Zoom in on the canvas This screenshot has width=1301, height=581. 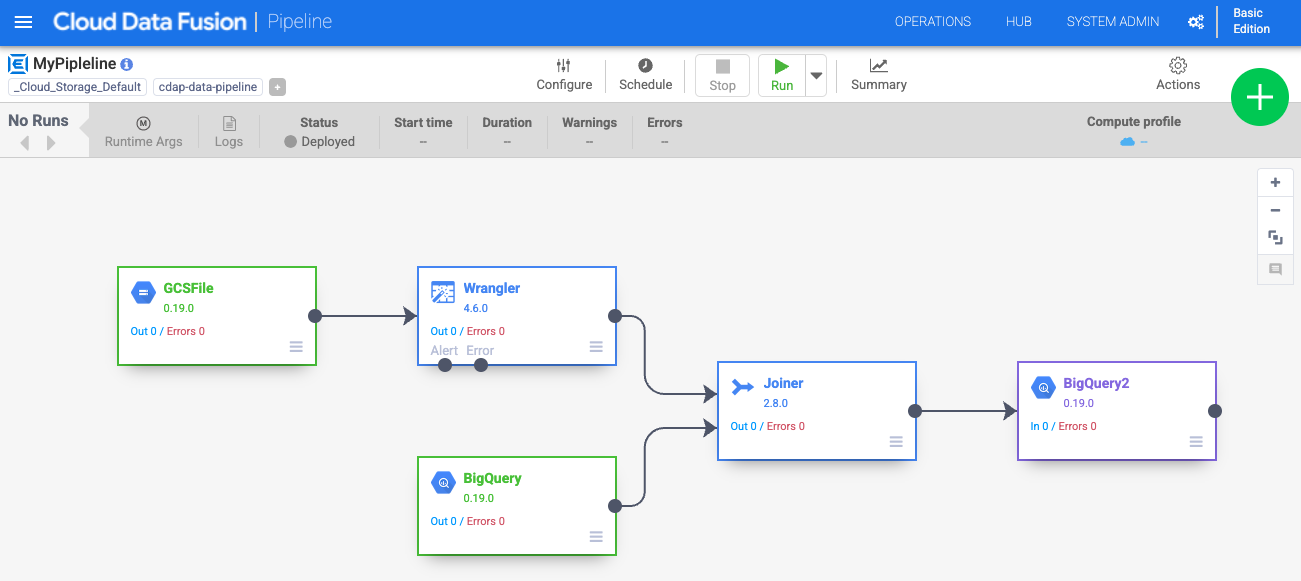click(x=1275, y=183)
